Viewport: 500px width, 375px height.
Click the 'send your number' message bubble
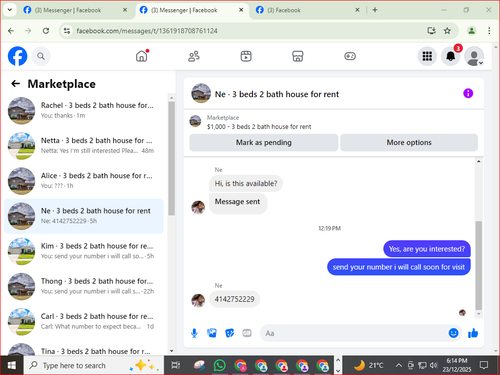tap(399, 267)
